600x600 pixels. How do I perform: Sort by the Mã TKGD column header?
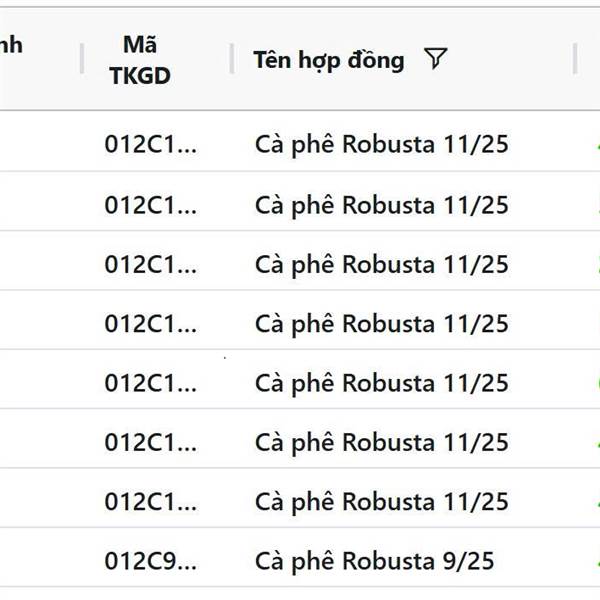click(140, 60)
